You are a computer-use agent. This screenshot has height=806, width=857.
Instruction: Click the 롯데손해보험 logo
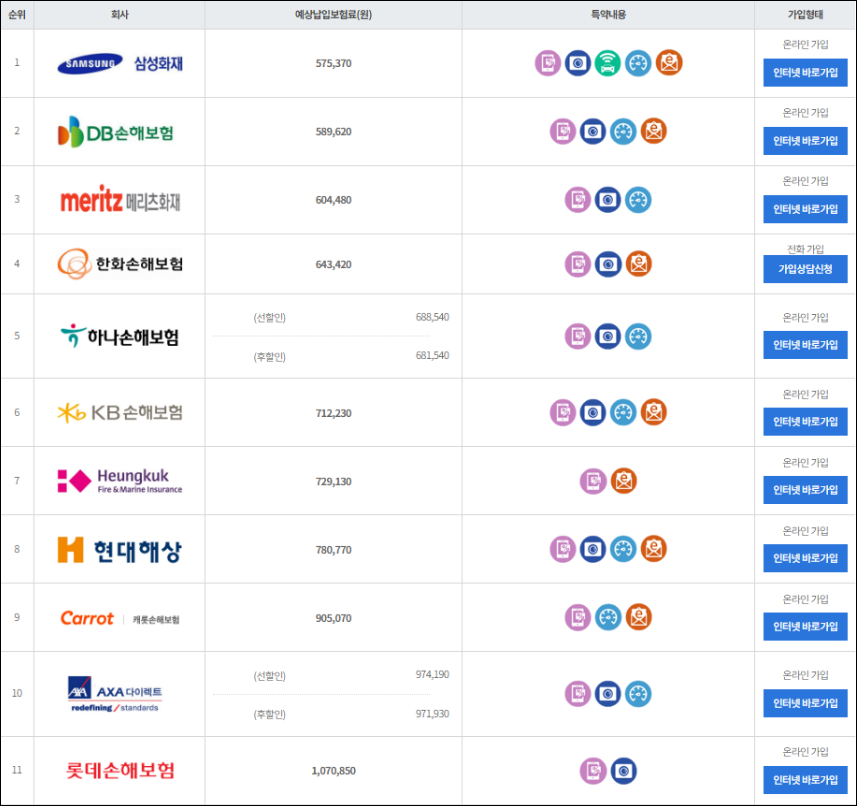coord(120,770)
